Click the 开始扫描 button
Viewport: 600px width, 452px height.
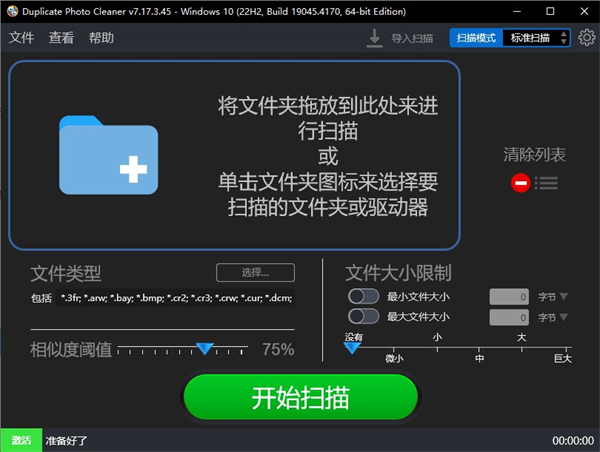300,397
